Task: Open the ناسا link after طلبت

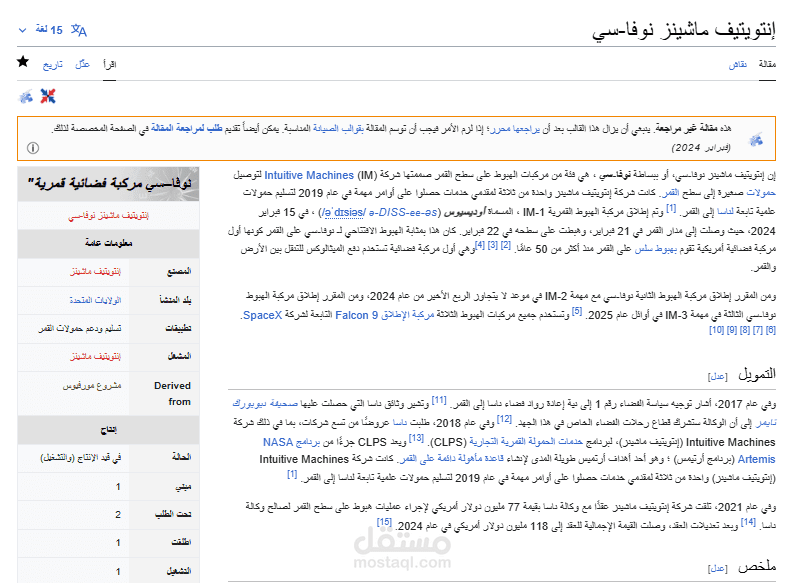Action: (400, 423)
